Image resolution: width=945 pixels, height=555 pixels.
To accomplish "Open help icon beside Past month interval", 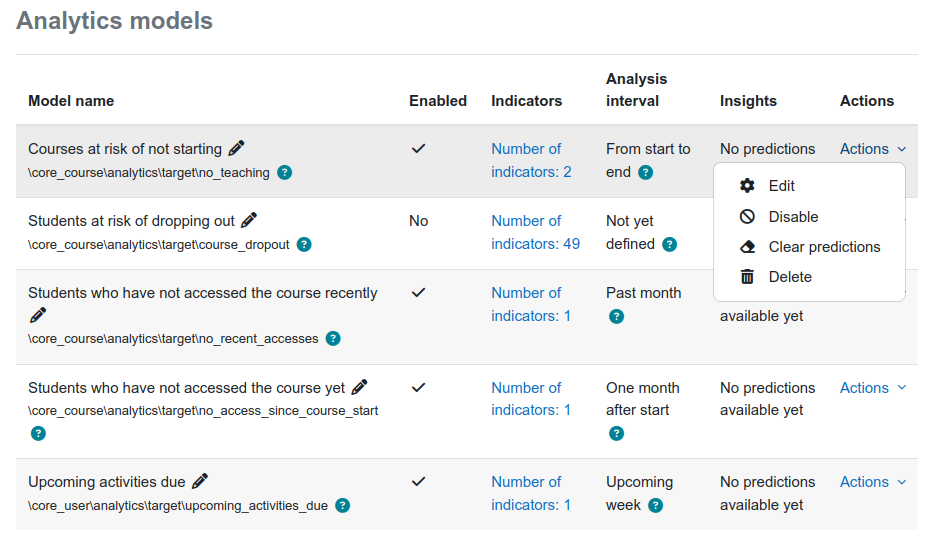I will click(x=616, y=316).
